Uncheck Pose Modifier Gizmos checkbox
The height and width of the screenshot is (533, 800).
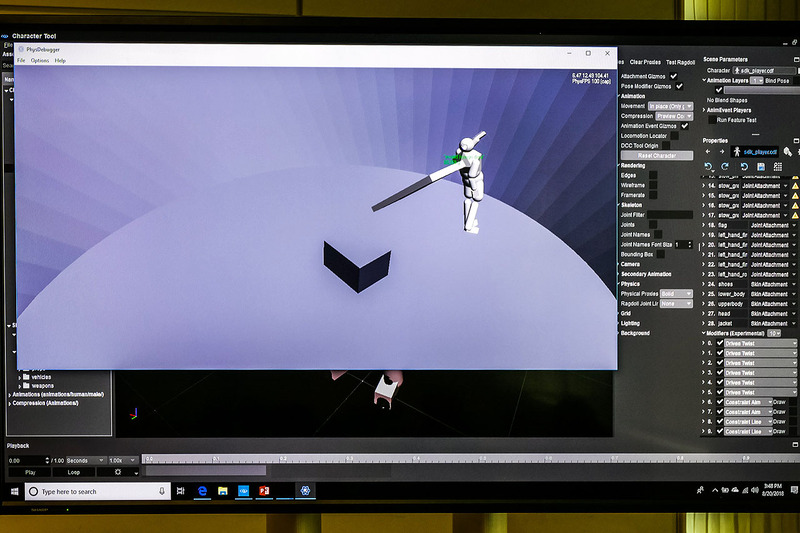point(679,86)
